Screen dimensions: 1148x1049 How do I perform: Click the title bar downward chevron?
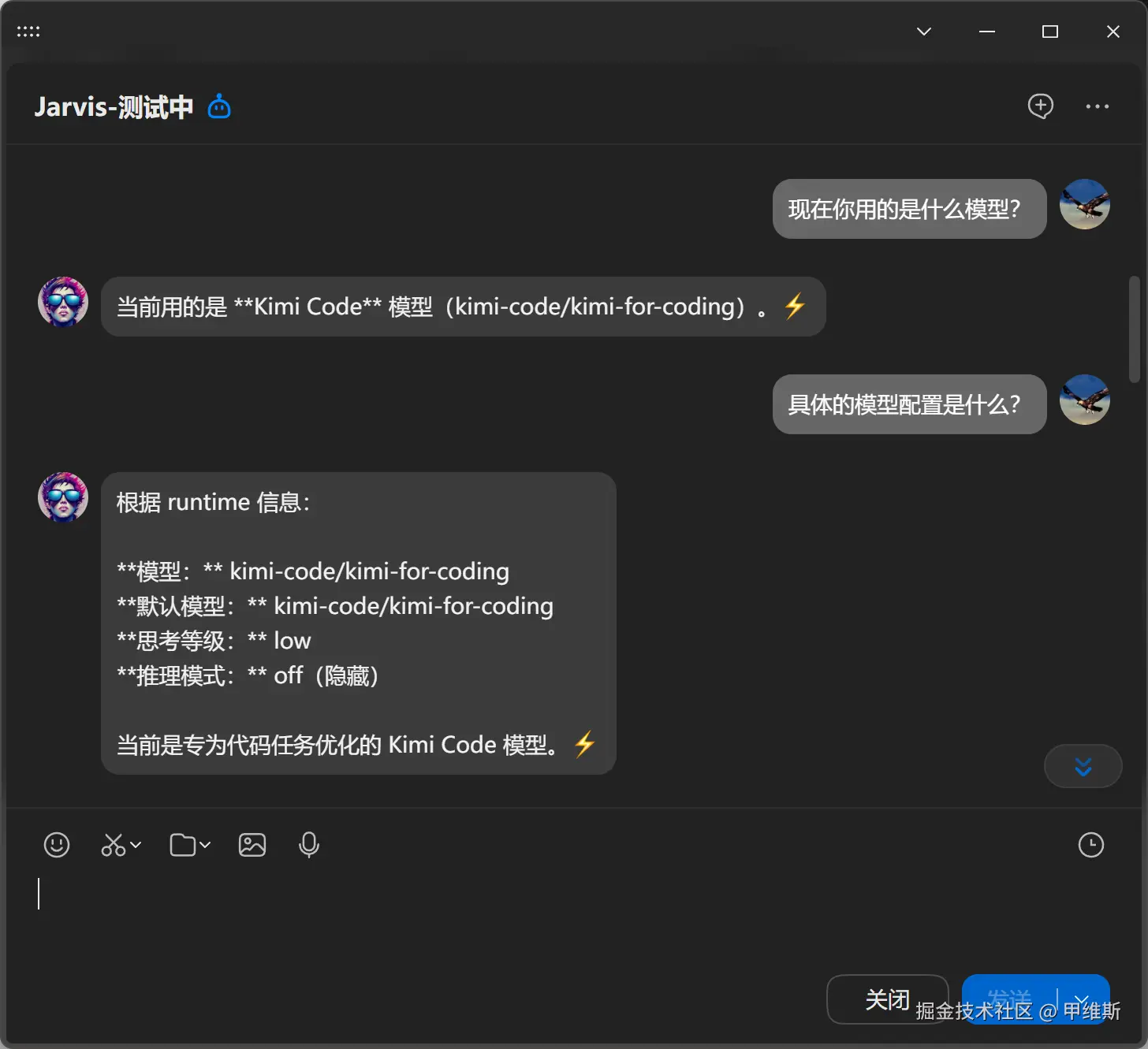(x=924, y=32)
